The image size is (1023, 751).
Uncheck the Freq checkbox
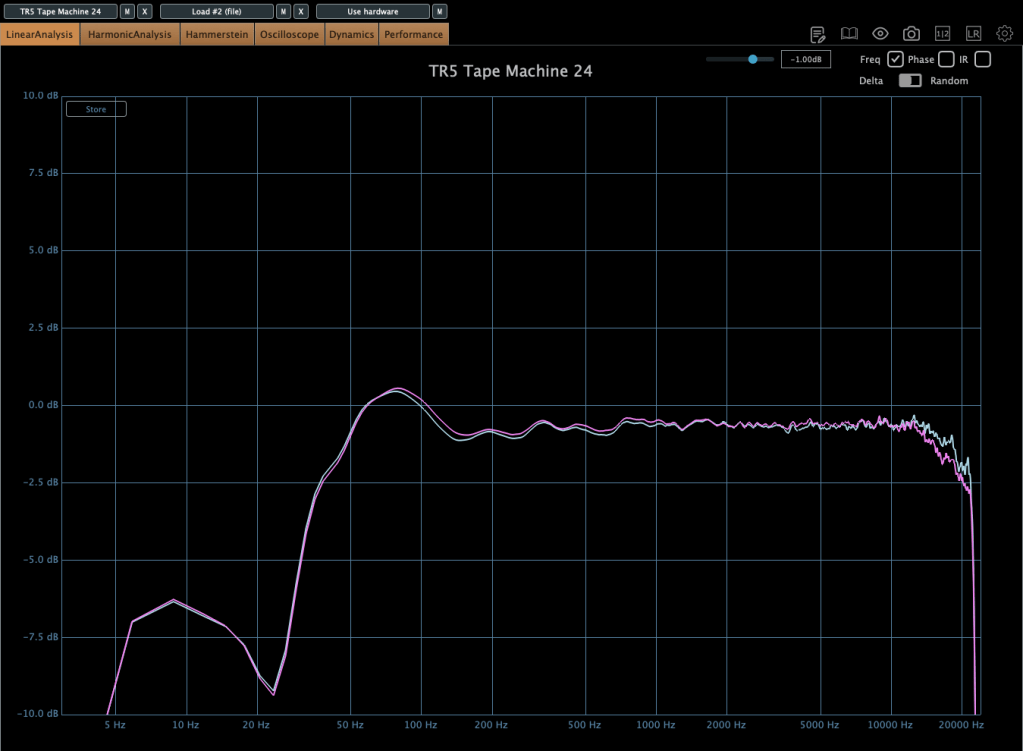895,59
